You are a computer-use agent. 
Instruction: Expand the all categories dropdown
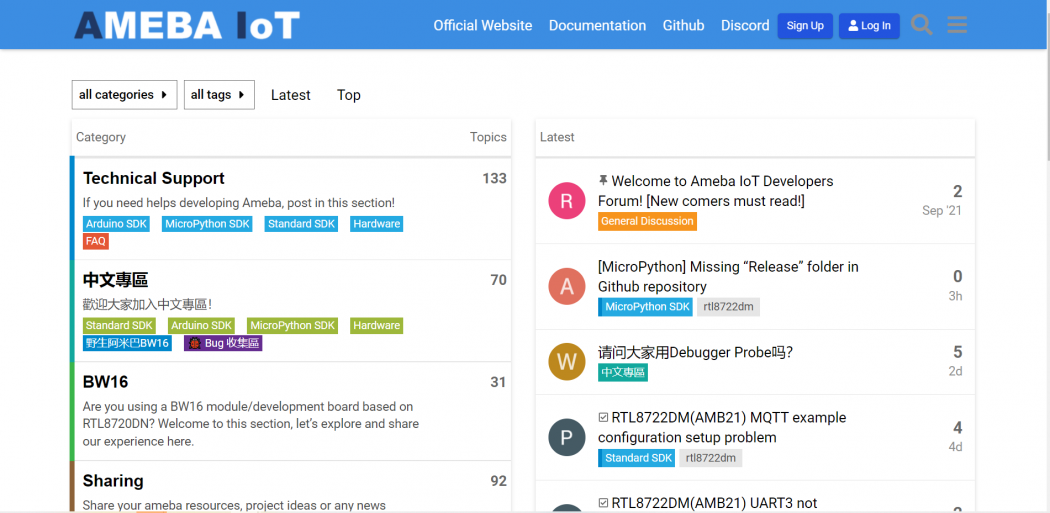(125, 95)
